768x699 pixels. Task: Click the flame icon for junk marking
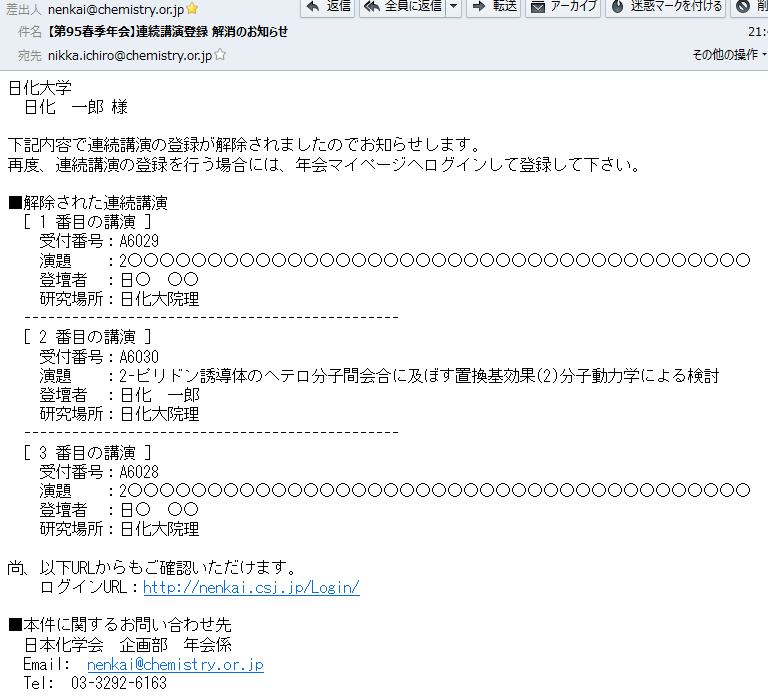click(617, 7)
